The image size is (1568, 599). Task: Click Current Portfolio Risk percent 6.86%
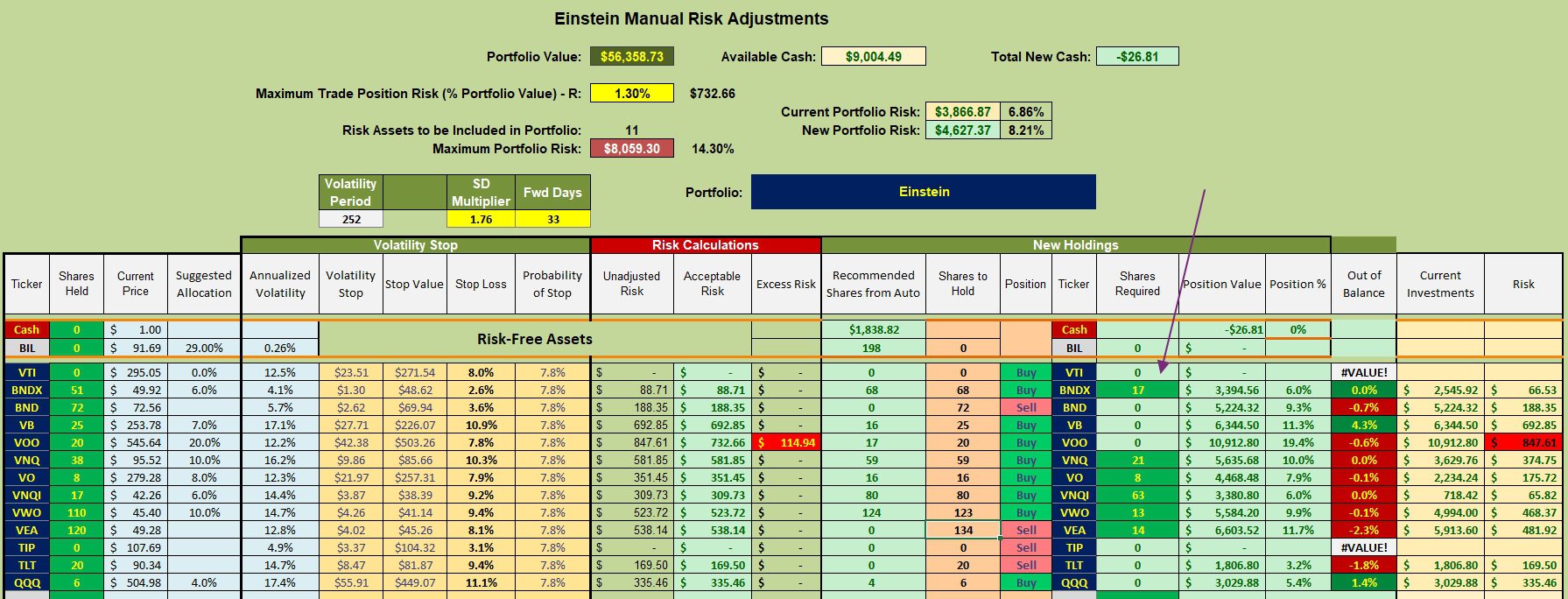click(x=1026, y=111)
